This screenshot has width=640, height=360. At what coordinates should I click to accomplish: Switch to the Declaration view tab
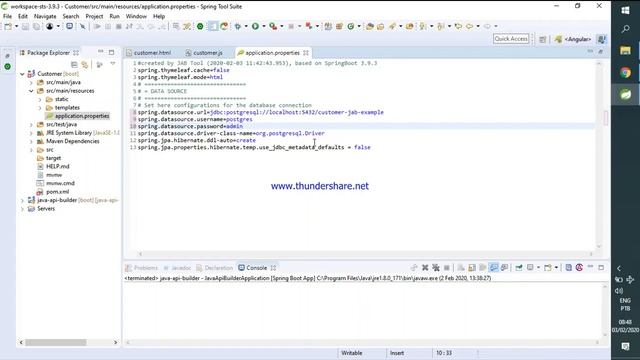click(x=215, y=268)
